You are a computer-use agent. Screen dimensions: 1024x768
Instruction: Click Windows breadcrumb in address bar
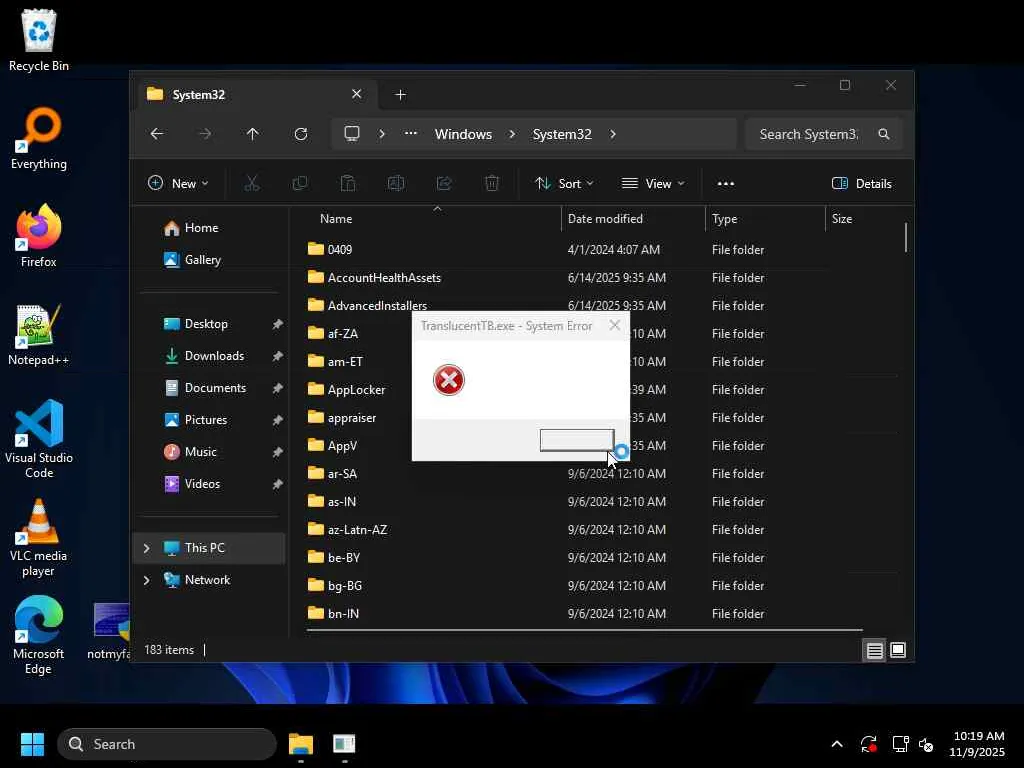(463, 134)
